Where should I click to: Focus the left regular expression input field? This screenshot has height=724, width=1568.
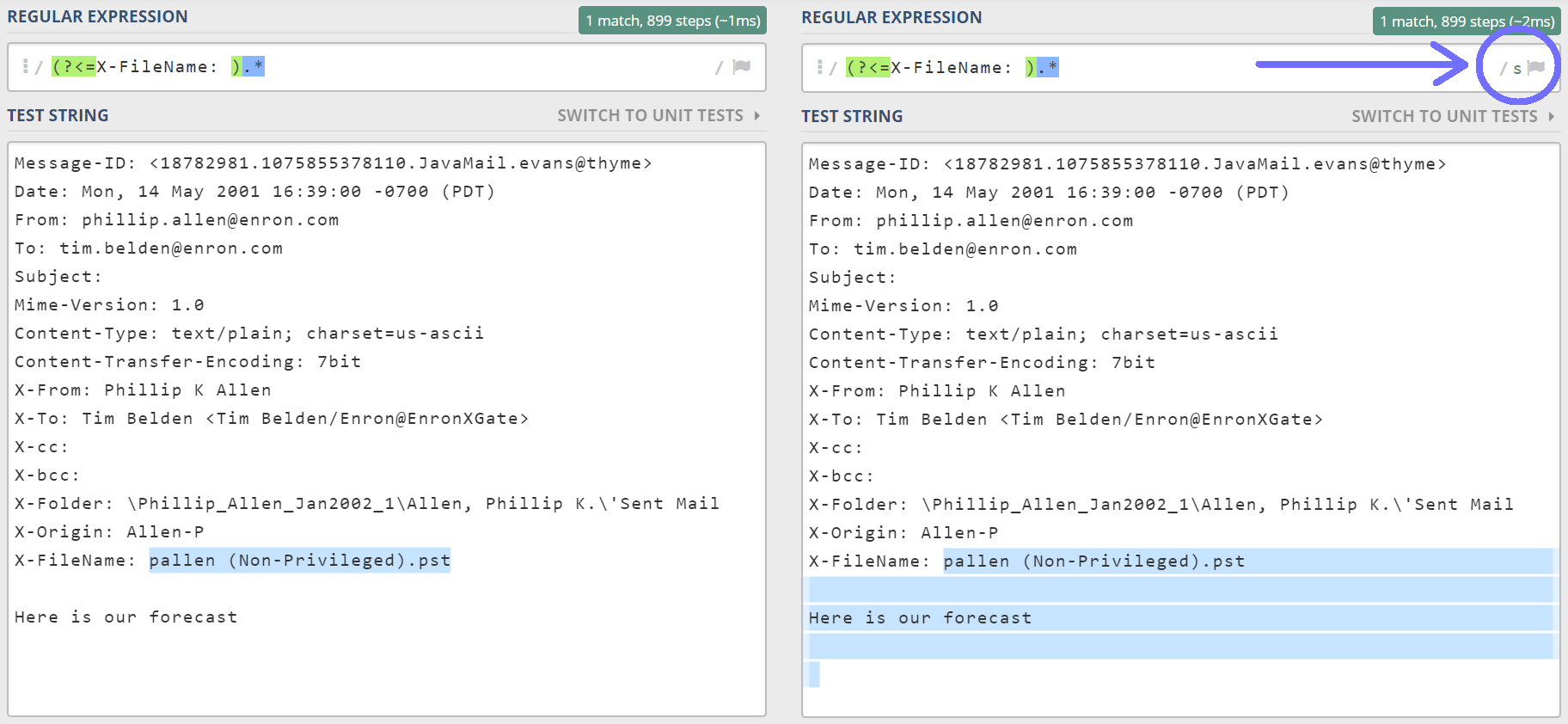pos(387,67)
